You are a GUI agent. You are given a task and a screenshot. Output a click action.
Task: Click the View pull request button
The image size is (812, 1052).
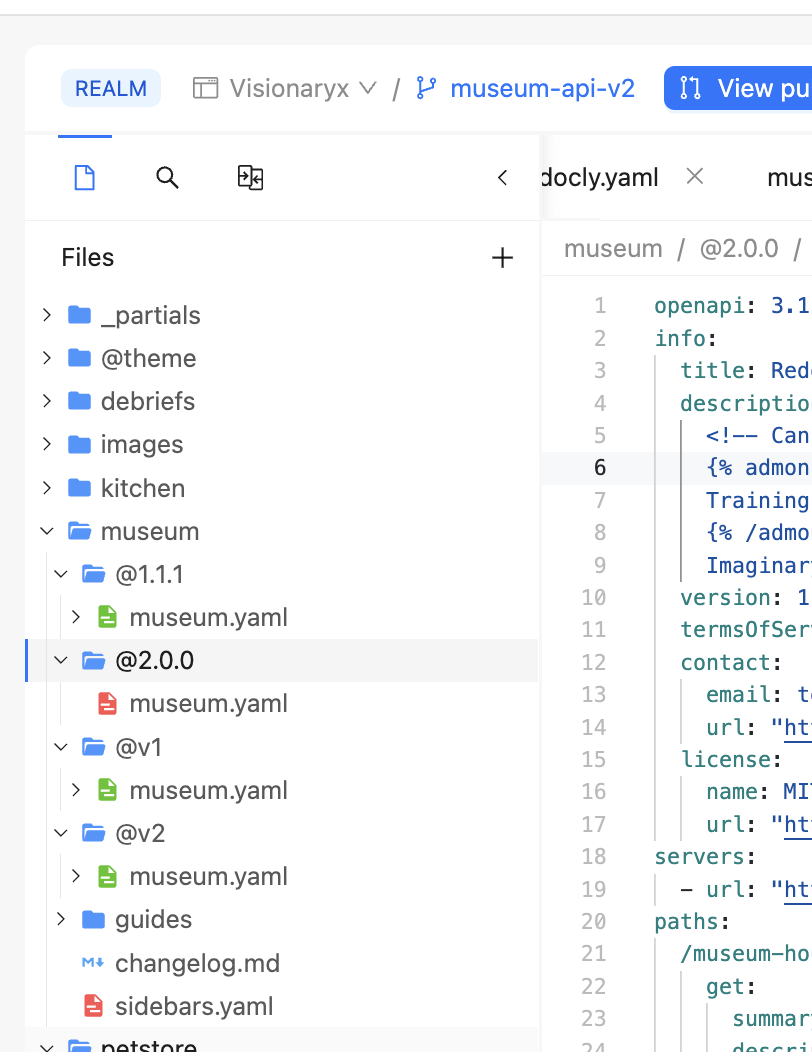738,89
